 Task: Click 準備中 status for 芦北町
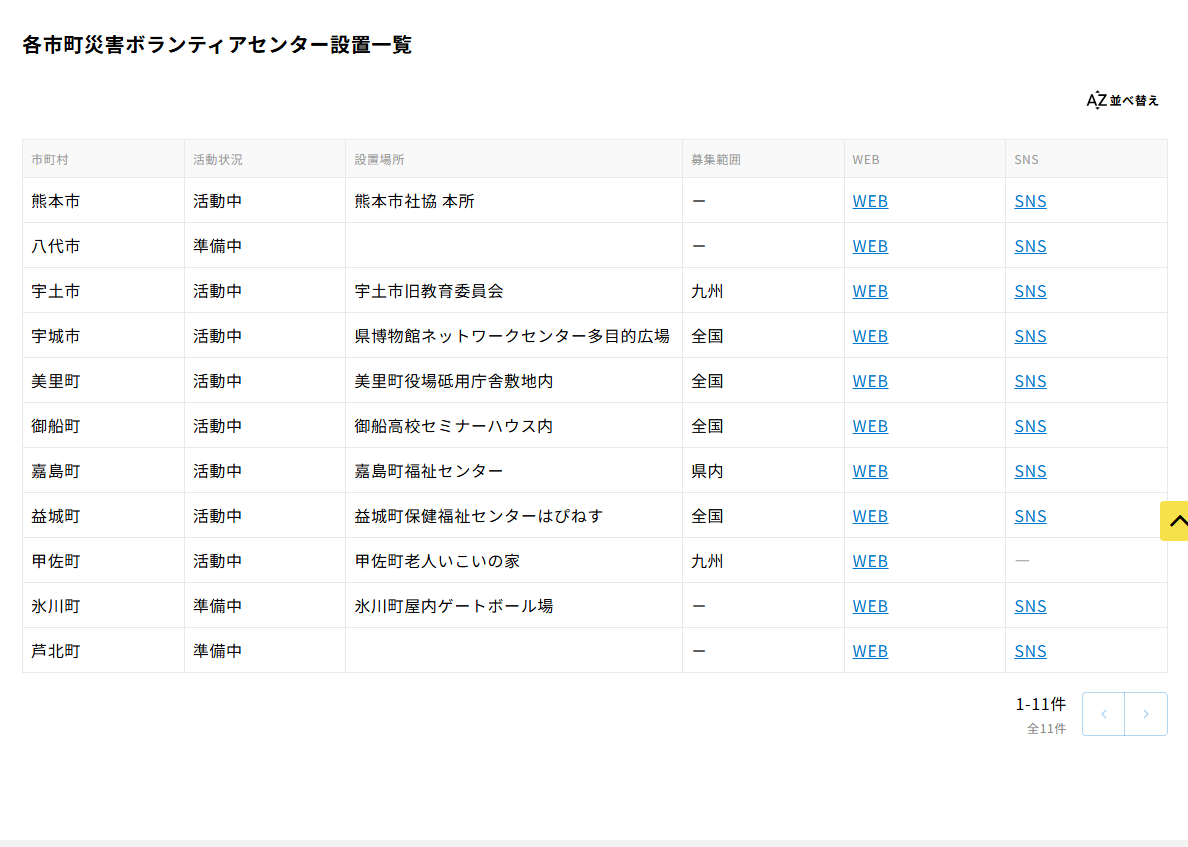(x=264, y=651)
